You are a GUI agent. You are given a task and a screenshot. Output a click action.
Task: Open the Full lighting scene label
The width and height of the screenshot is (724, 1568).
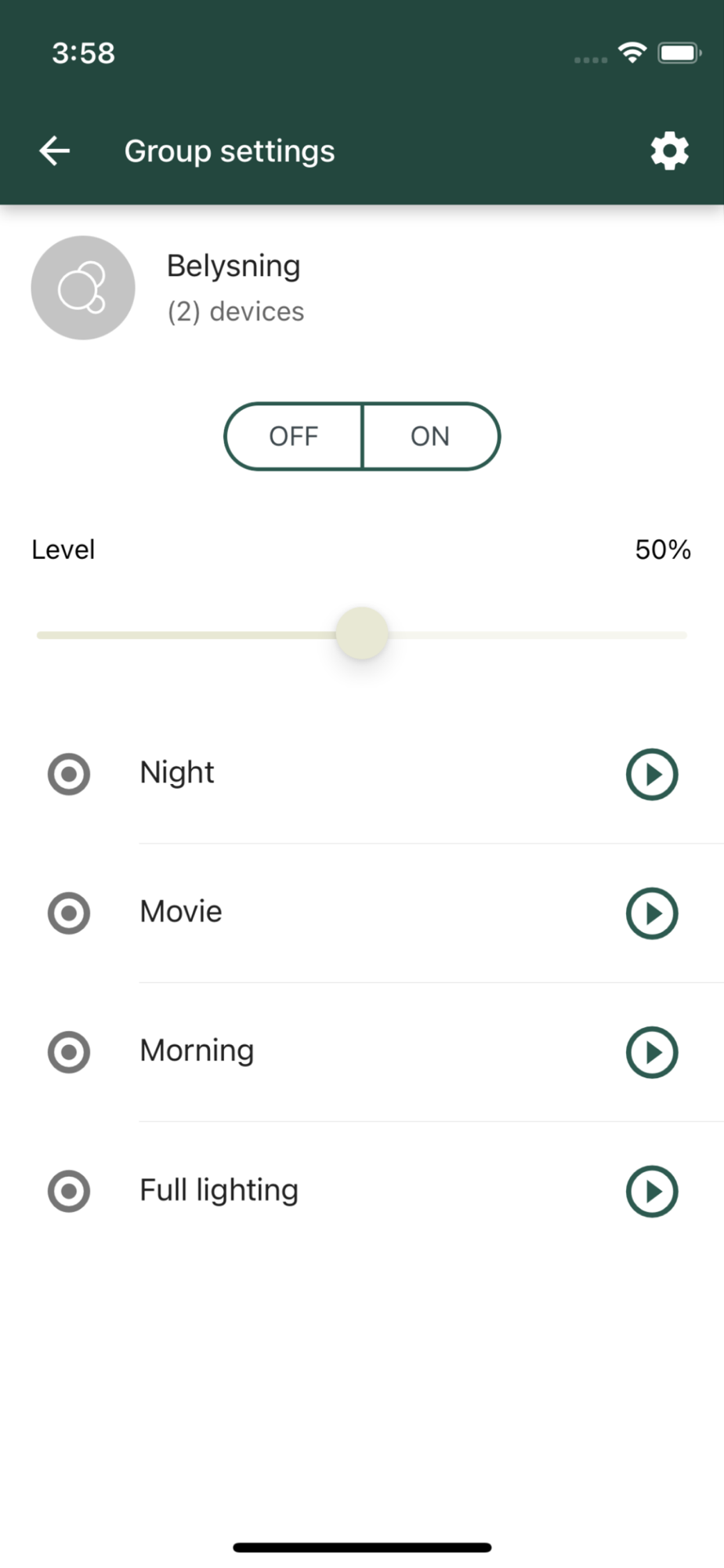[219, 1190]
